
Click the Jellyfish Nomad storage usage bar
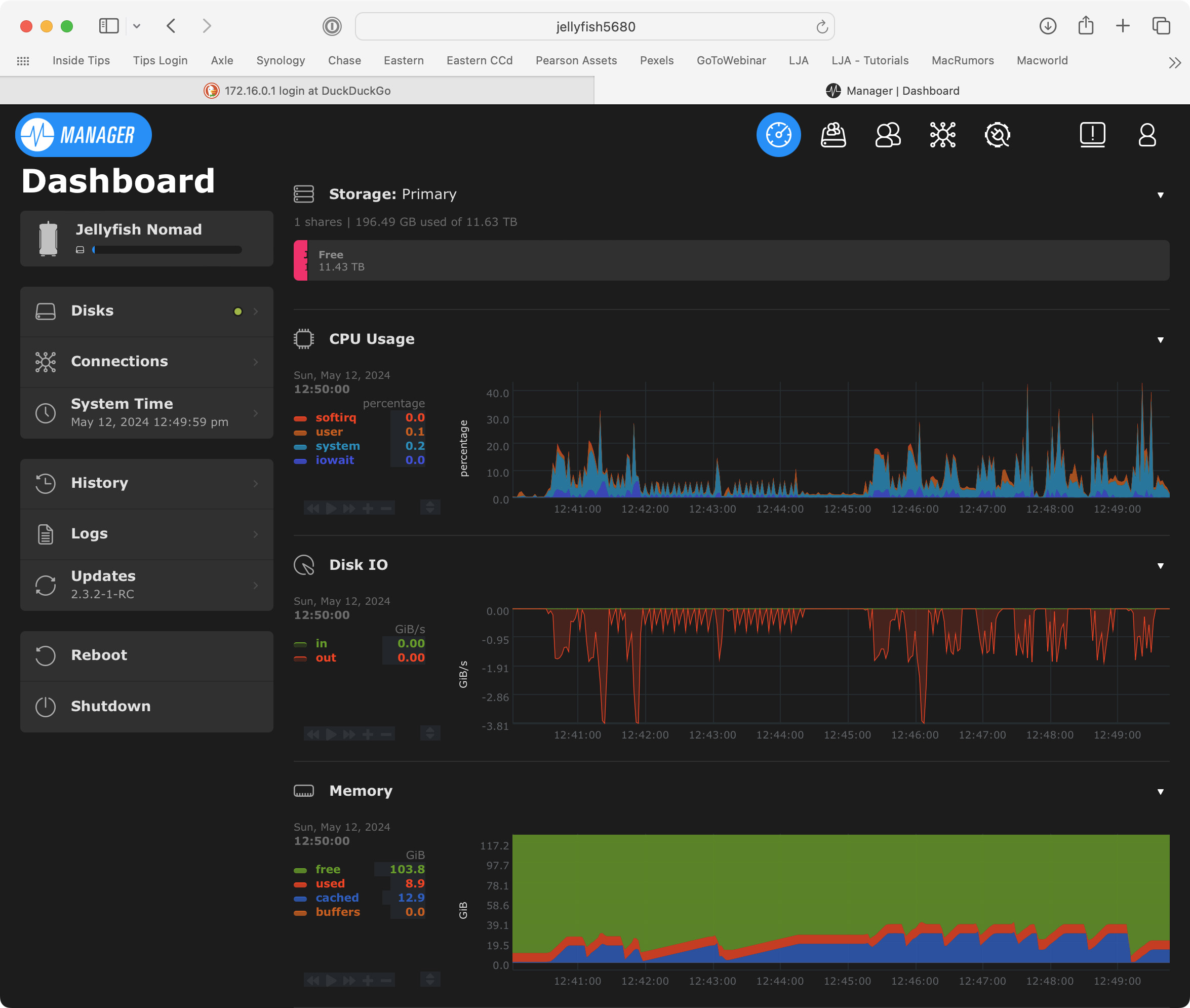(167, 250)
